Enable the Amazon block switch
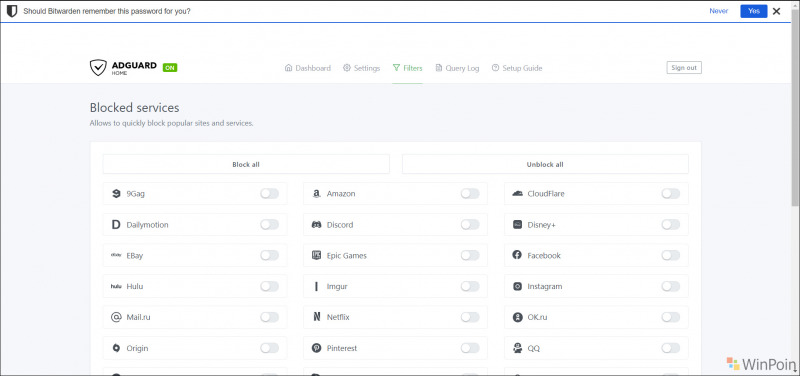The image size is (800, 376). (470, 194)
